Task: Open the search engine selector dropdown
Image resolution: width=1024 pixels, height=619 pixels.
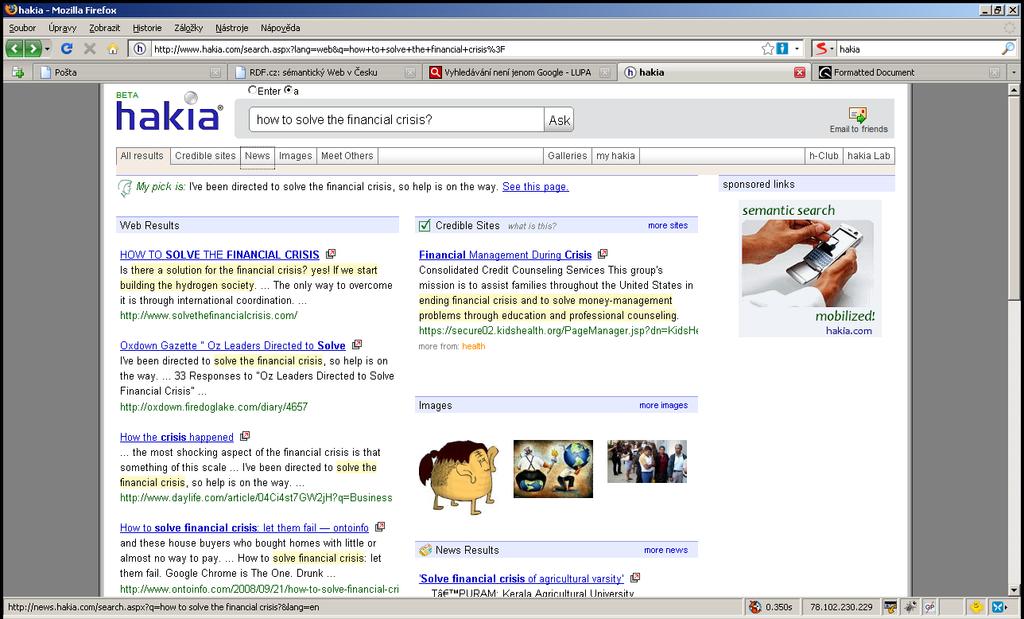Action: click(x=824, y=48)
